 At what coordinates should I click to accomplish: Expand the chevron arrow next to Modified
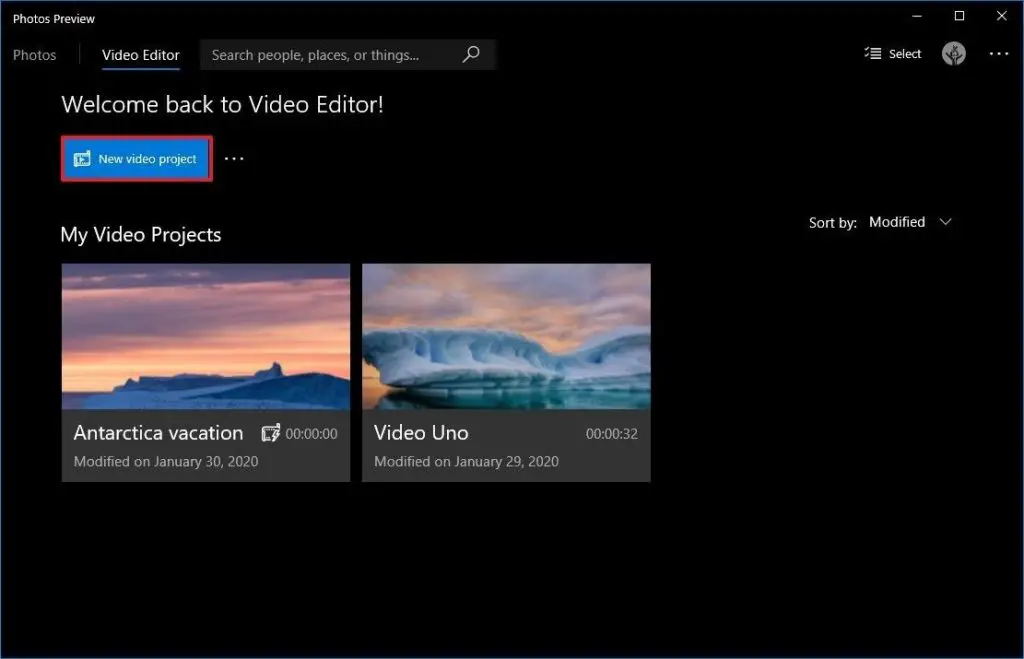tap(946, 222)
